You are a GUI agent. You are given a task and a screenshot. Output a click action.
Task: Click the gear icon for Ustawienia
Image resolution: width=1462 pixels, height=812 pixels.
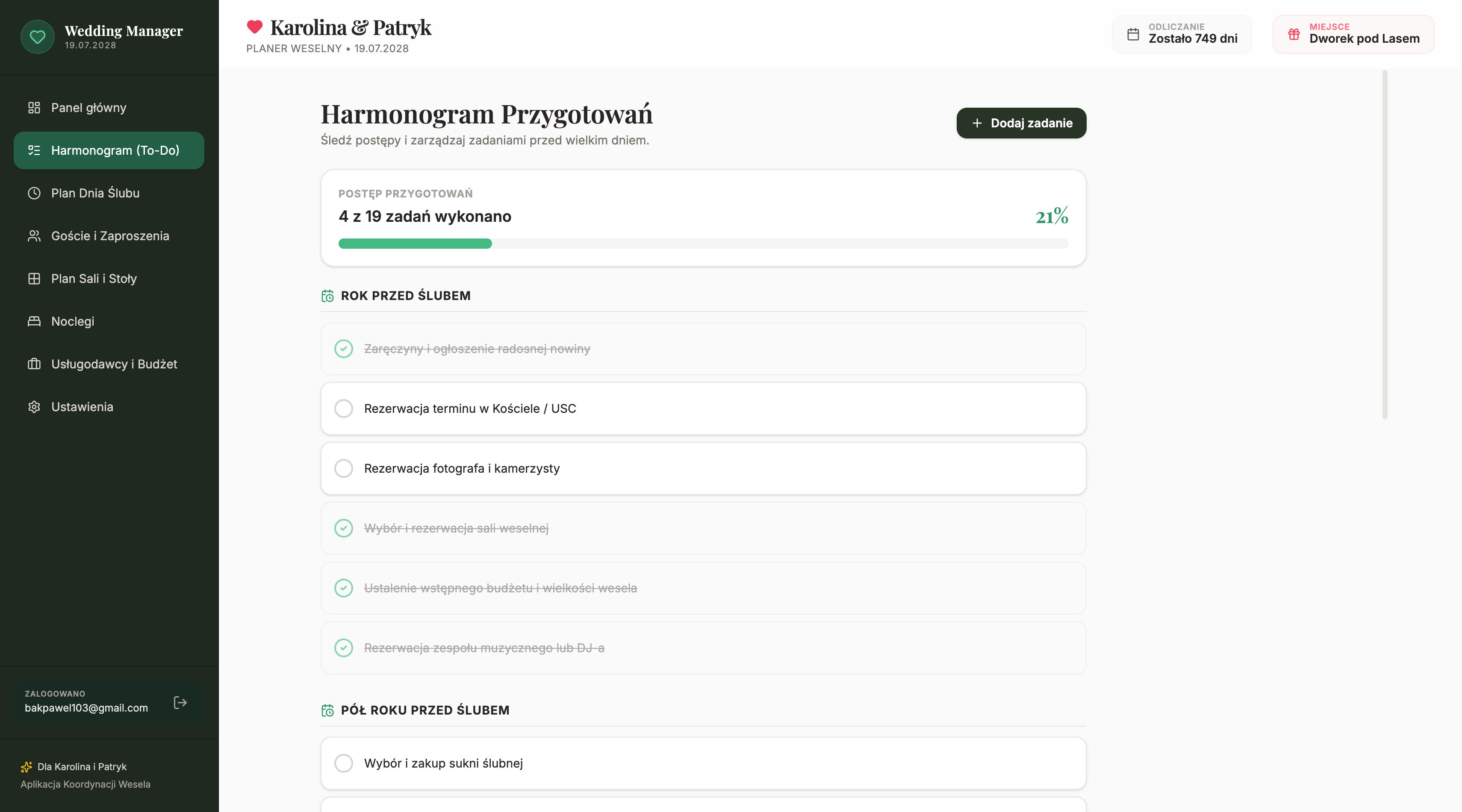(34, 407)
